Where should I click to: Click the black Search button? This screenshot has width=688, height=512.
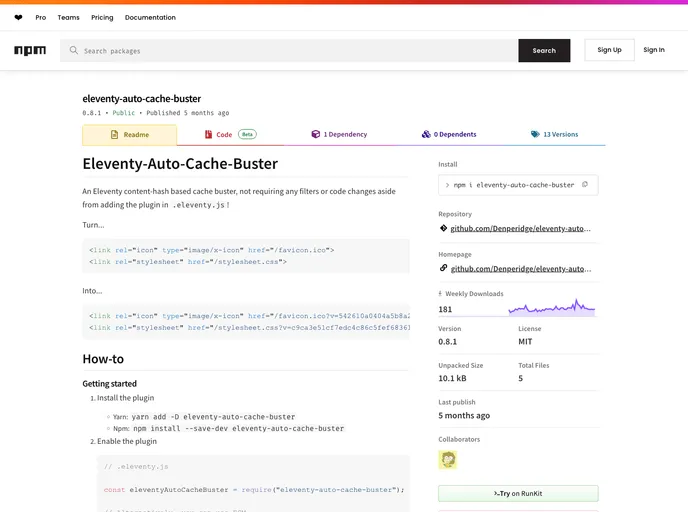pos(544,50)
